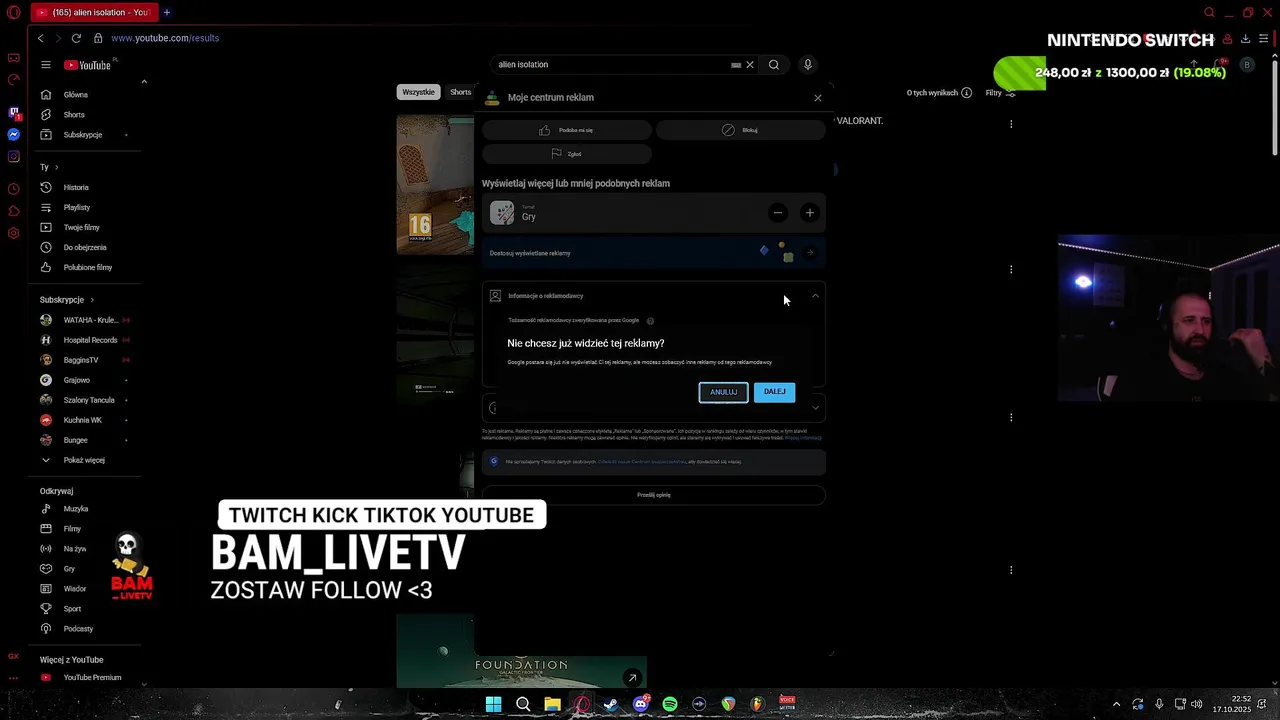Open the Filtry search filters
The height and width of the screenshot is (720, 1280).
1000,93
